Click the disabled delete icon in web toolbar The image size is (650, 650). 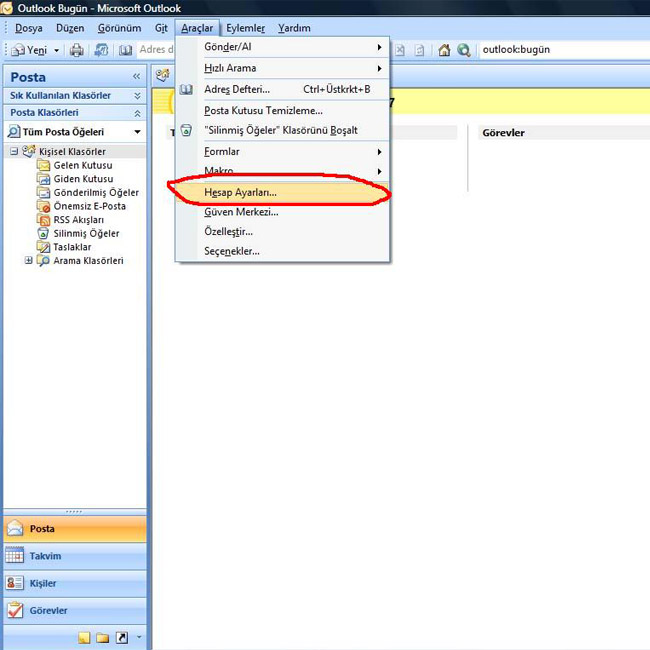[x=400, y=50]
